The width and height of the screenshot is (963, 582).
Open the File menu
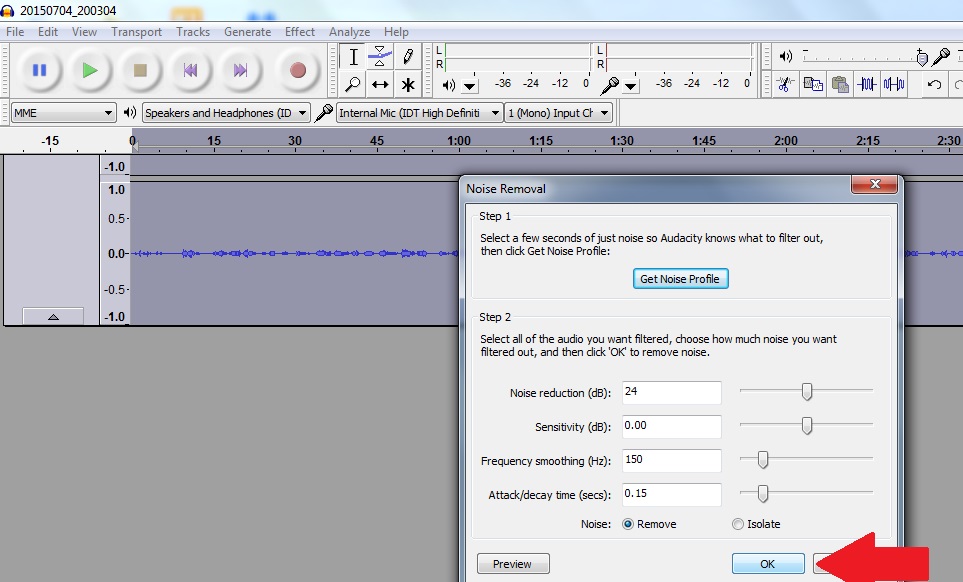15,32
